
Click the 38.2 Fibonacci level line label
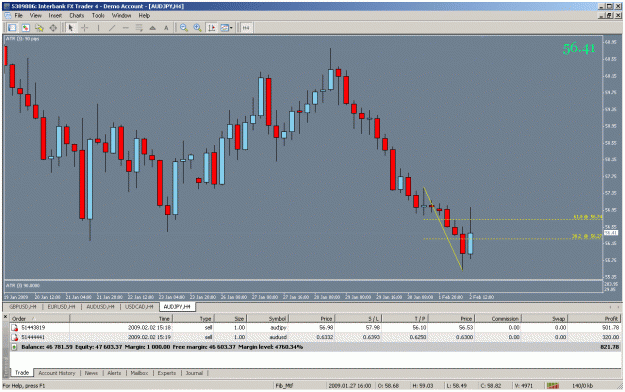click(587, 236)
